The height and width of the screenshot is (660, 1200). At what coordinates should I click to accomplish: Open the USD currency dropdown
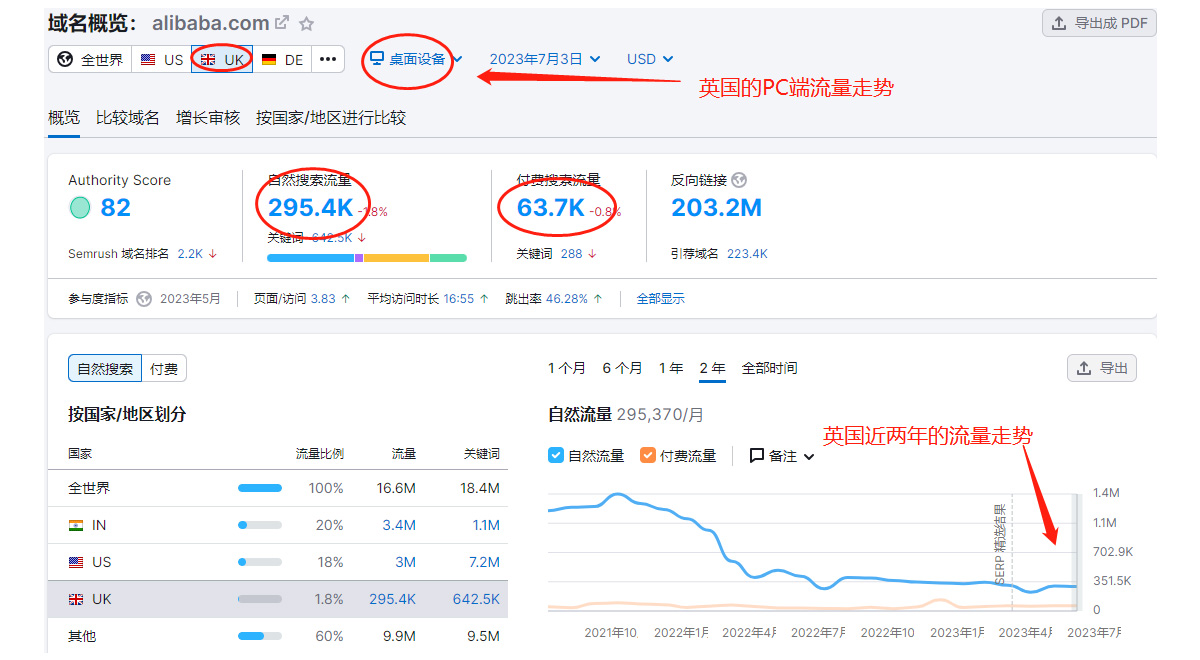650,59
